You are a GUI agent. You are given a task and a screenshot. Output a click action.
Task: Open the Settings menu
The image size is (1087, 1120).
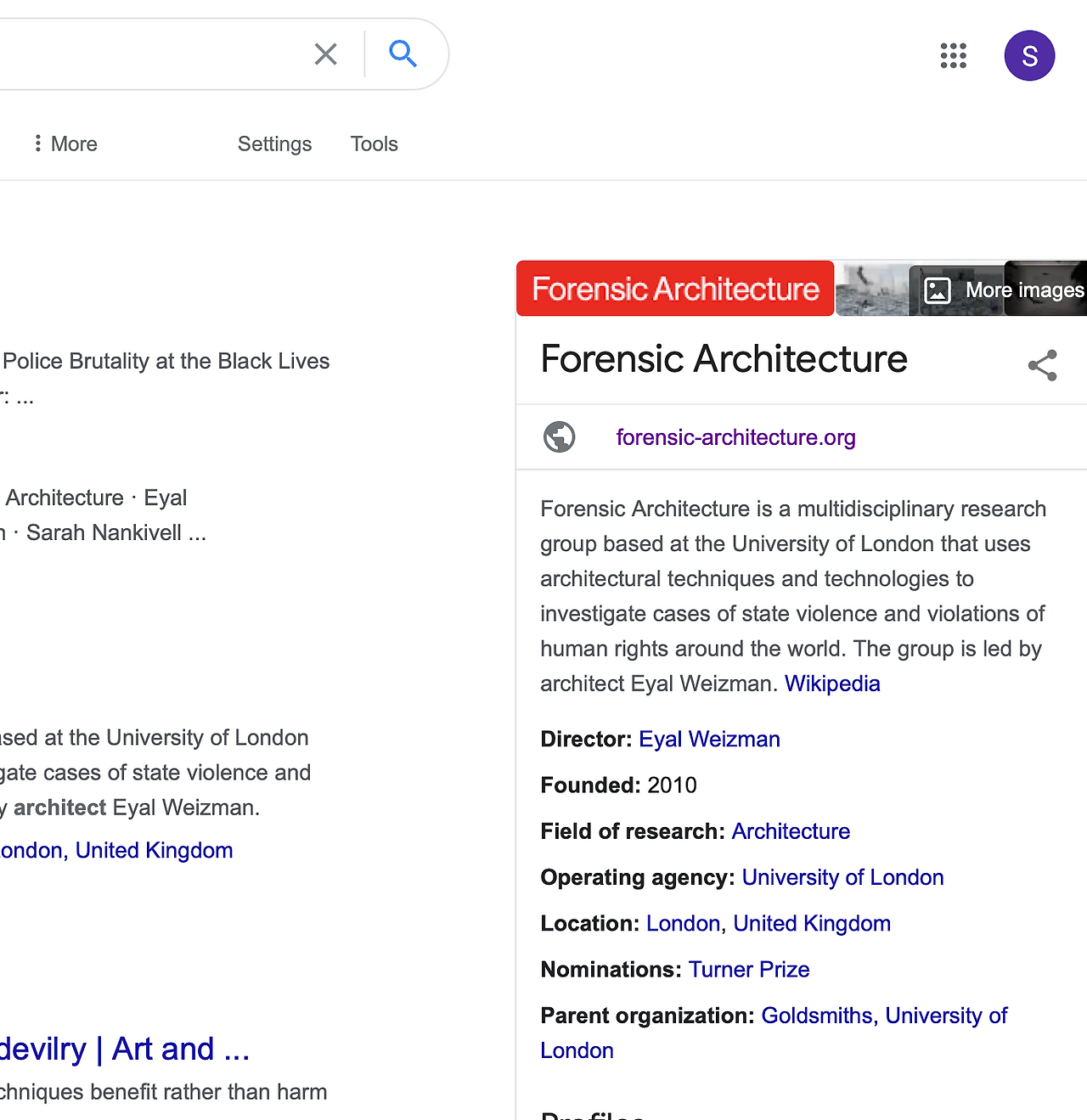coord(274,144)
